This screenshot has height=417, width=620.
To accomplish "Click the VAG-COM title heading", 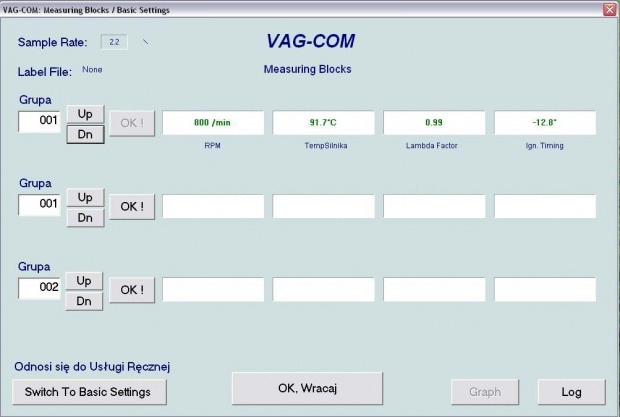I will [310, 41].
